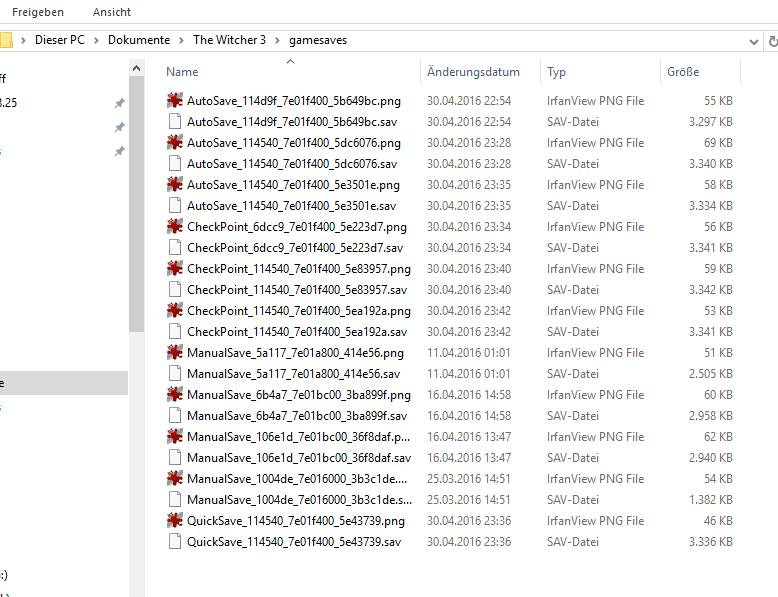Click file icon of ManualSave_106e1d_7e01bc00_36f8daf.sav
This screenshot has height=597, width=778.
[x=174, y=458]
